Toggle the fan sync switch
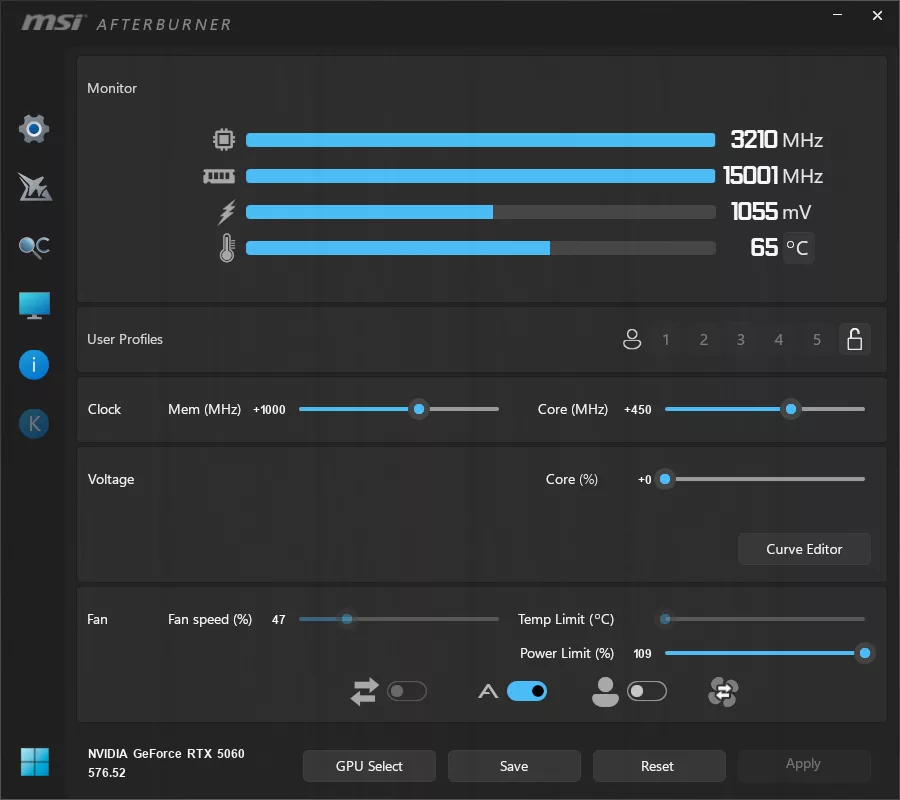Screen dimensions: 900x800 click(x=407, y=691)
